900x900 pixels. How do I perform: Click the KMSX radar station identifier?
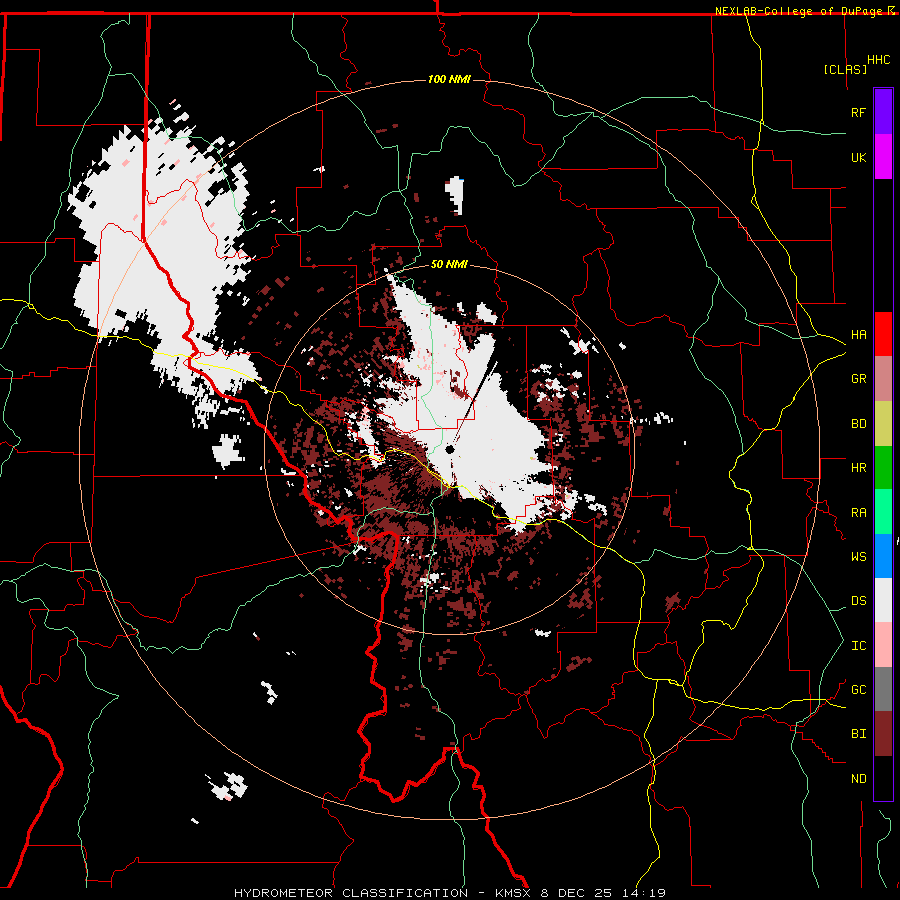tap(513, 893)
